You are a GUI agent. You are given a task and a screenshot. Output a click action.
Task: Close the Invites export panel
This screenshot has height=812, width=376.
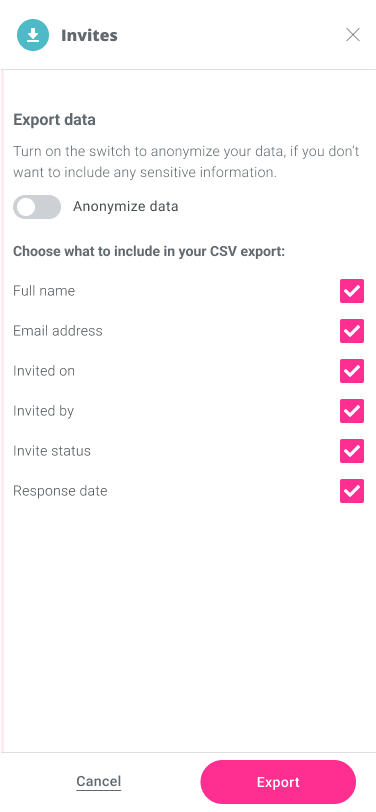353,35
